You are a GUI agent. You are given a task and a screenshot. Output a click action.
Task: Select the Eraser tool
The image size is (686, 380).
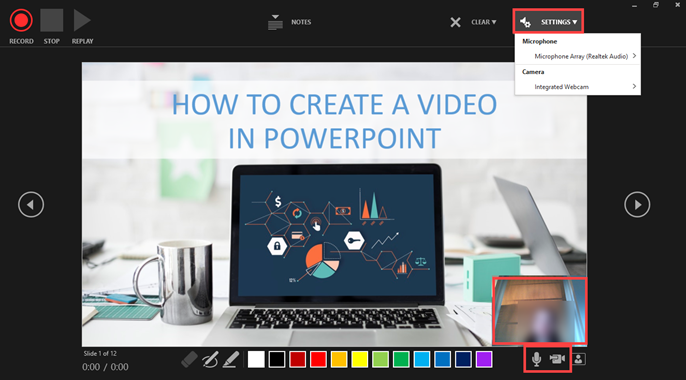(x=189, y=359)
